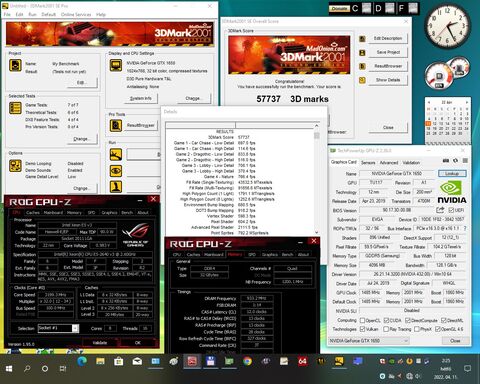Toggle the DirectML checkbox
The image size is (480, 384).
click(x=444, y=320)
